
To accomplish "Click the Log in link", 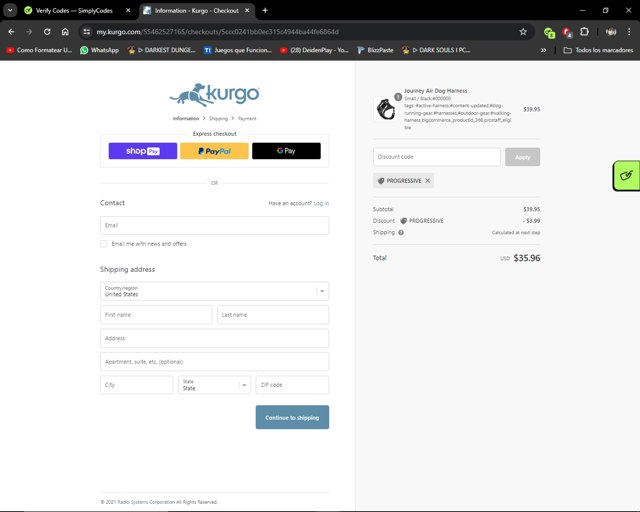I will pyautogui.click(x=321, y=203).
